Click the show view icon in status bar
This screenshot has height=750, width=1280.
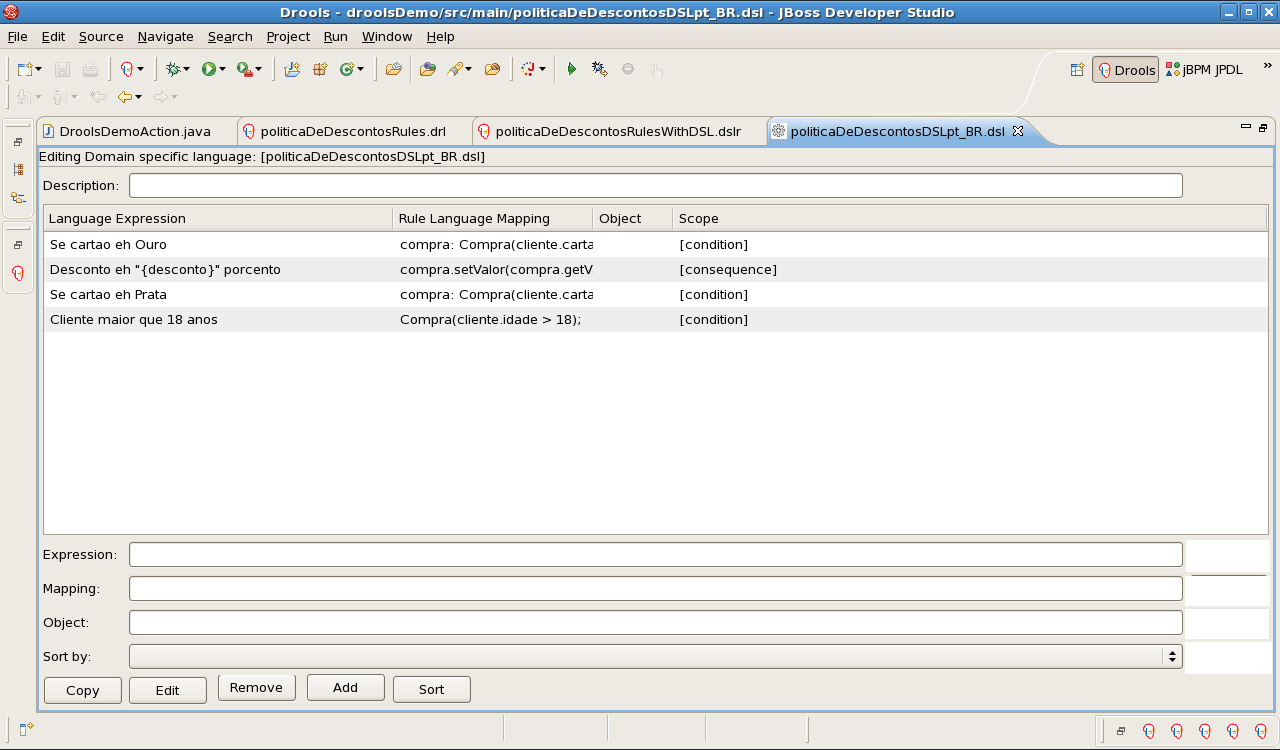click(26, 730)
